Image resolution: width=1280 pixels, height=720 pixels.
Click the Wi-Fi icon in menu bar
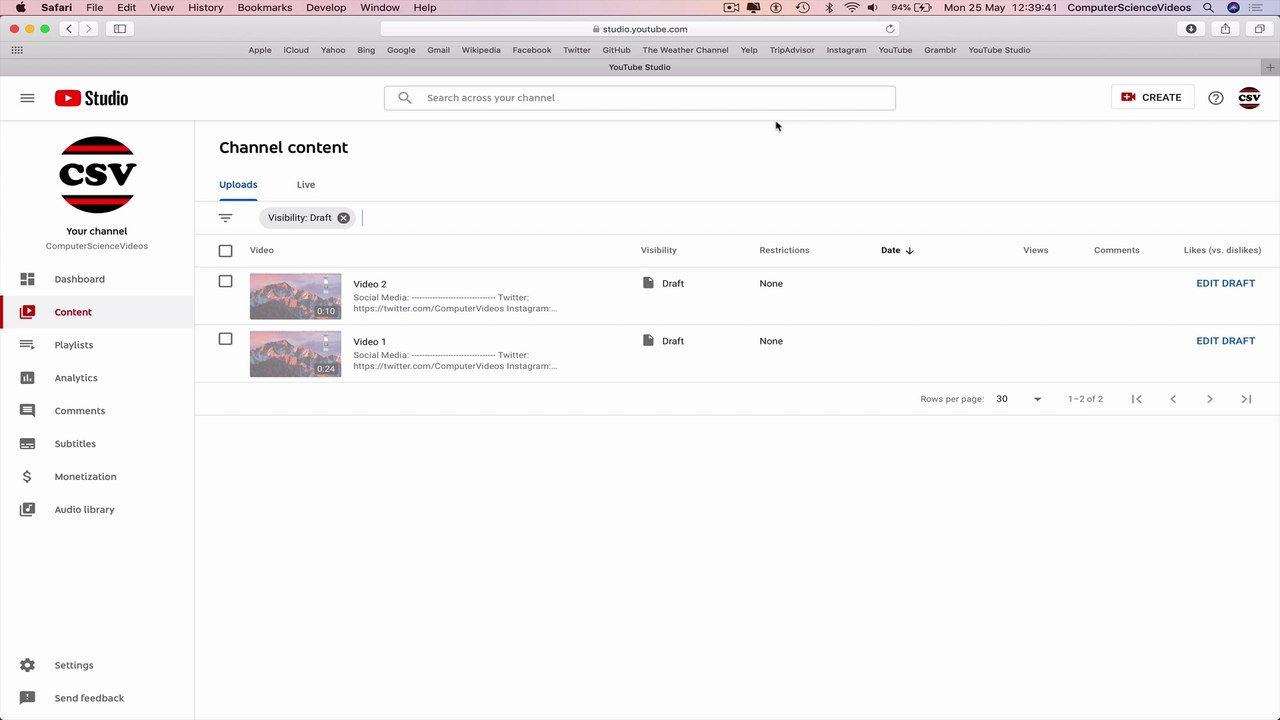coord(851,8)
